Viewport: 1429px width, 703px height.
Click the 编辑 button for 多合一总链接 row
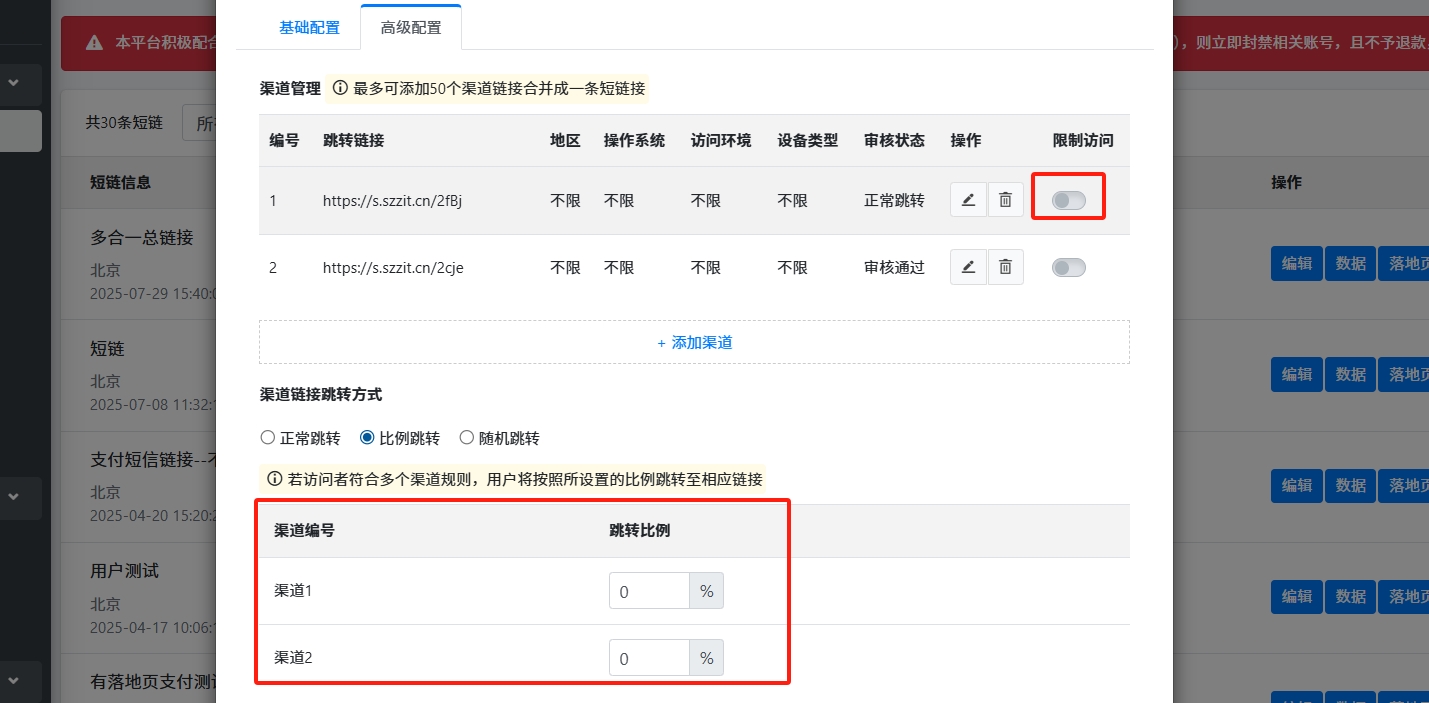pos(1296,263)
